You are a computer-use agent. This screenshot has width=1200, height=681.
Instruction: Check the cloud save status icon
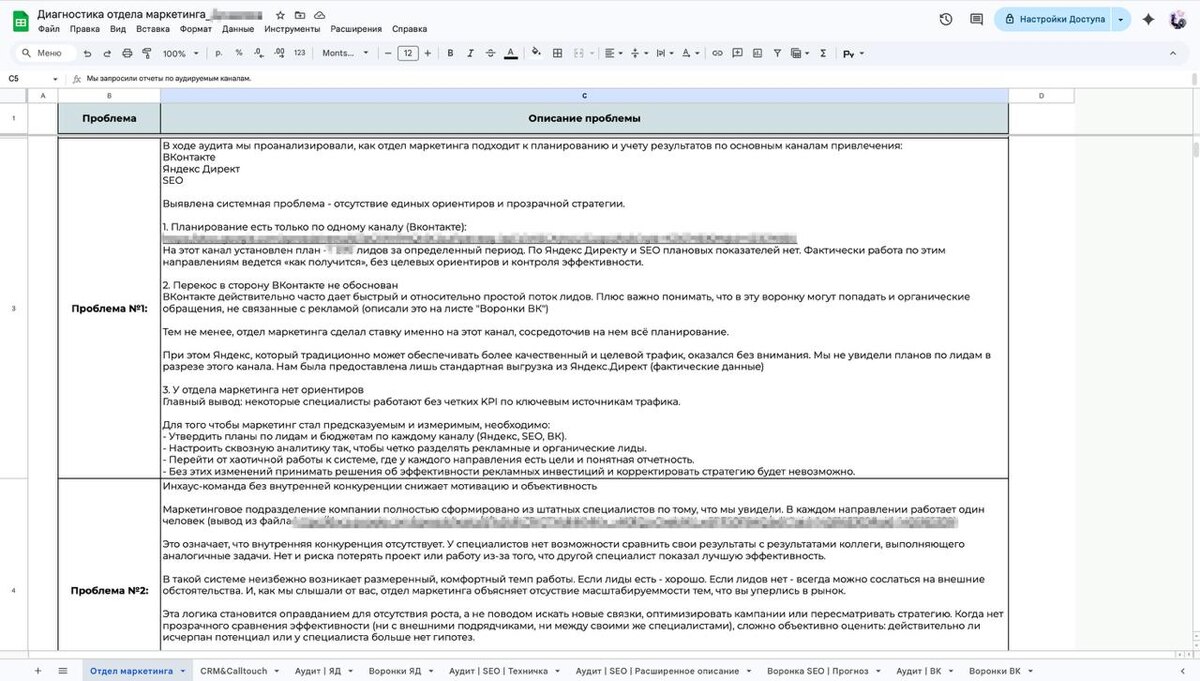click(x=319, y=16)
